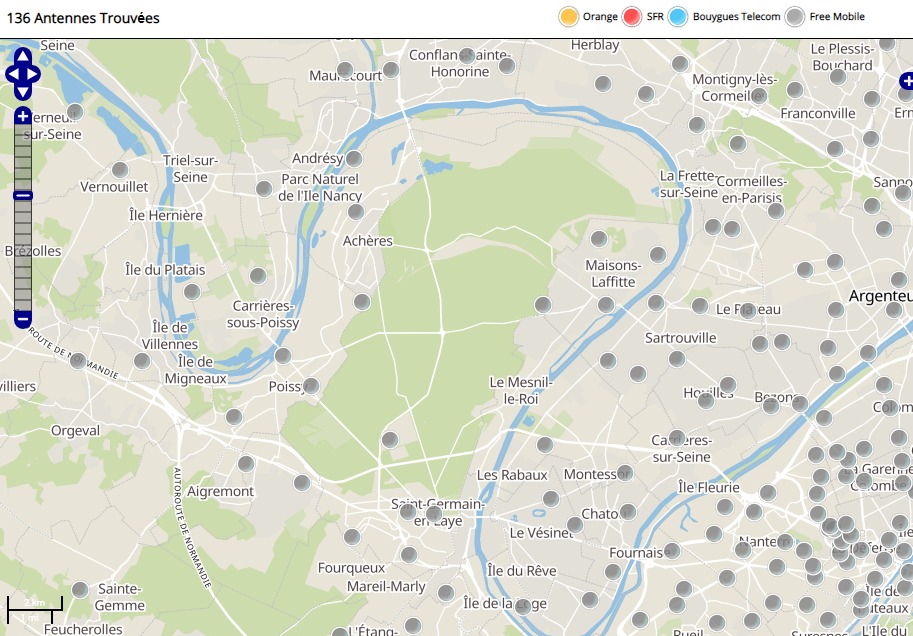Select antenna marker near Poissy

pos(311,386)
